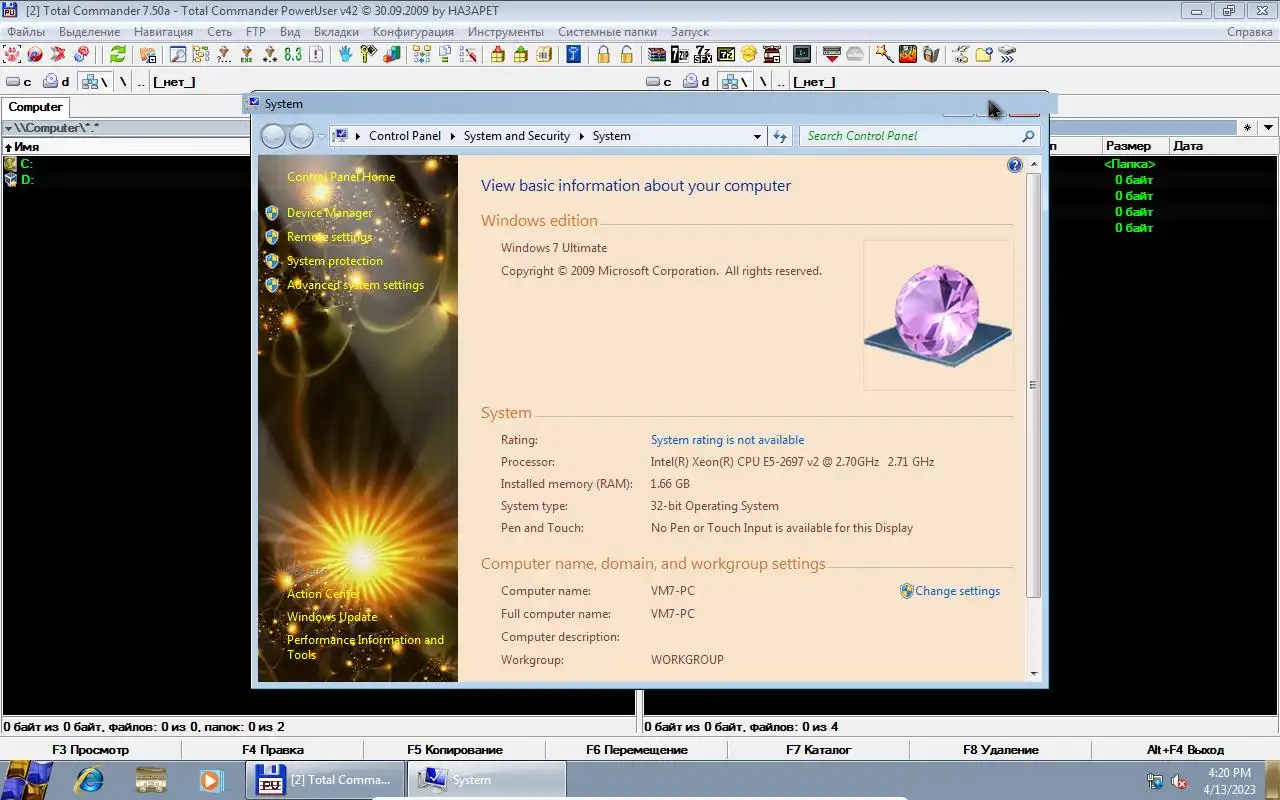Image resolution: width=1280 pixels, height=800 pixels.
Task: Click System rating is not available link
Action: coord(727,440)
